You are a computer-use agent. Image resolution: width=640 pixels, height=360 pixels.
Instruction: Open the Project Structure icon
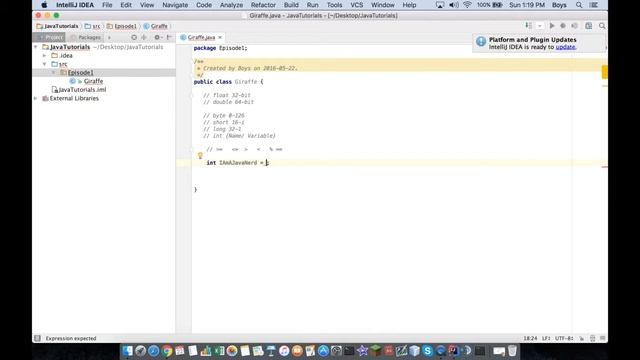(x=589, y=26)
